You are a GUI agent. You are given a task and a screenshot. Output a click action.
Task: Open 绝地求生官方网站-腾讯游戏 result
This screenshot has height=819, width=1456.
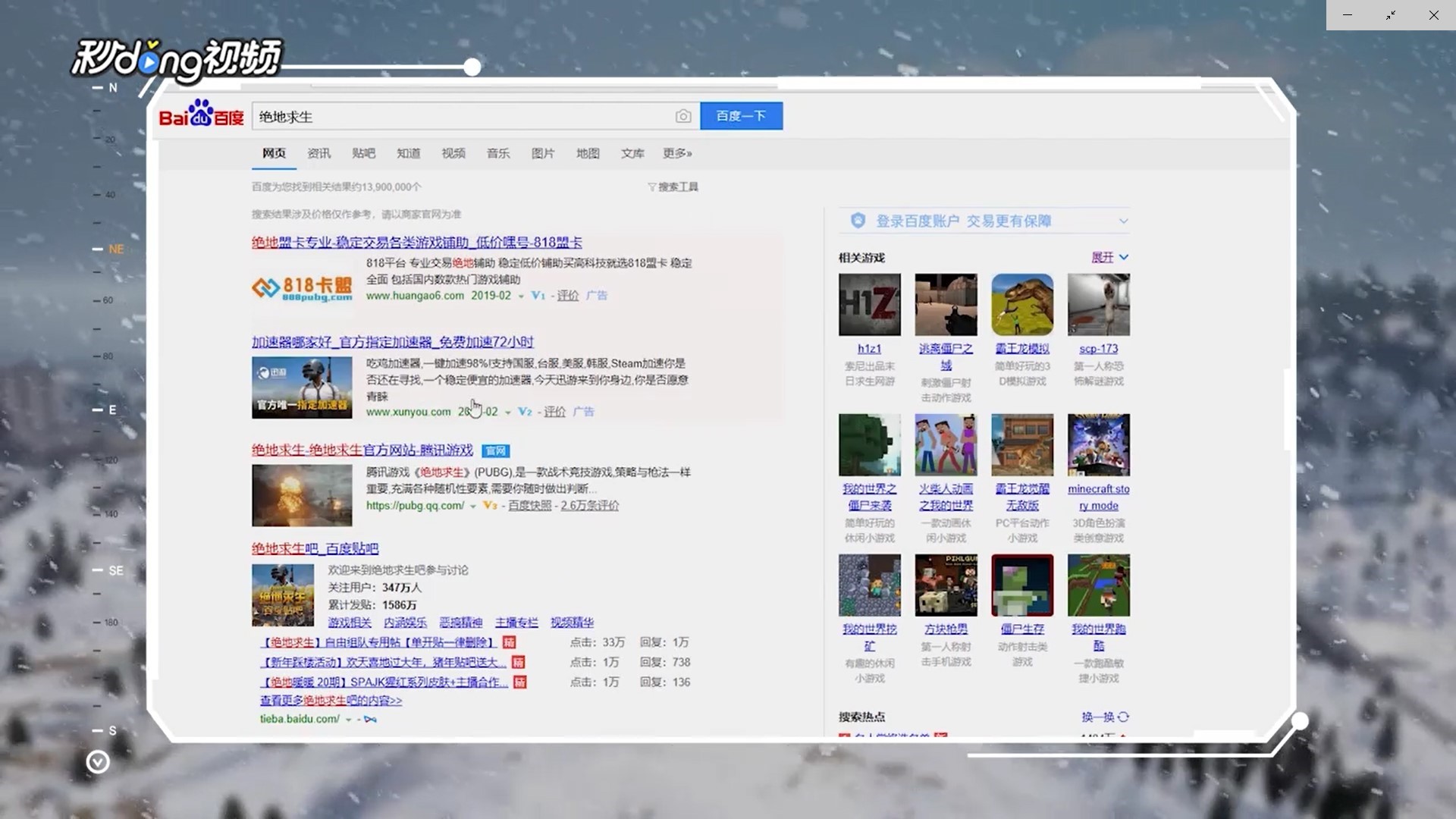coord(362,450)
